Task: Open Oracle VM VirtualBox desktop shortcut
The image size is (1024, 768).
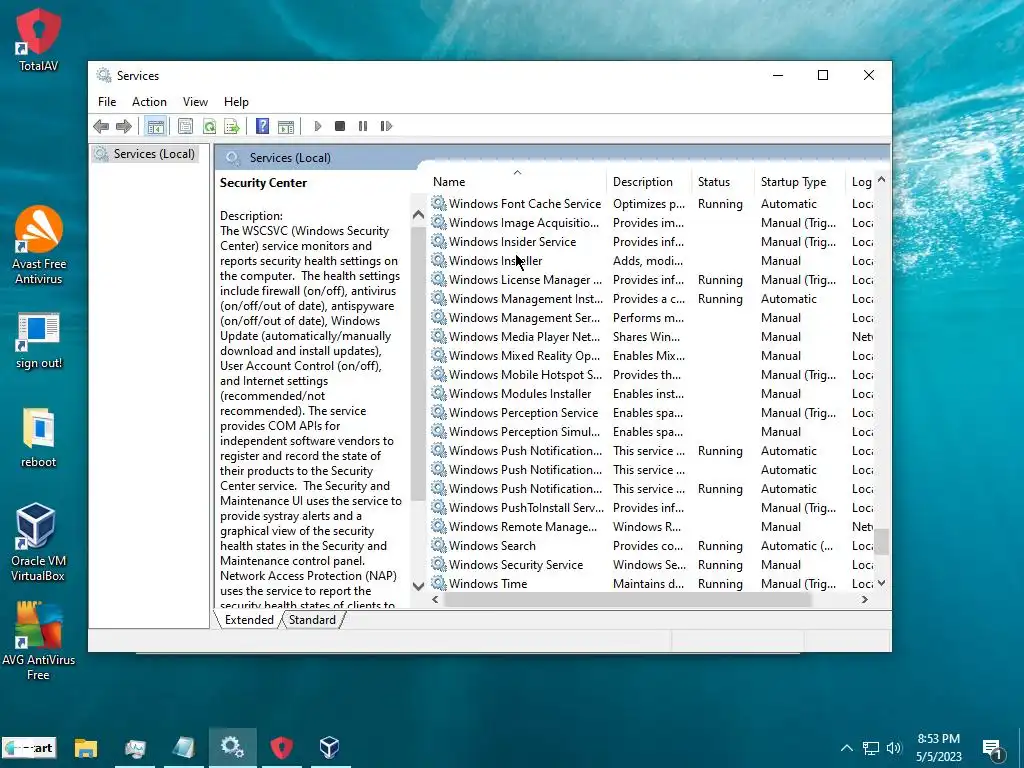Action: pos(37,542)
